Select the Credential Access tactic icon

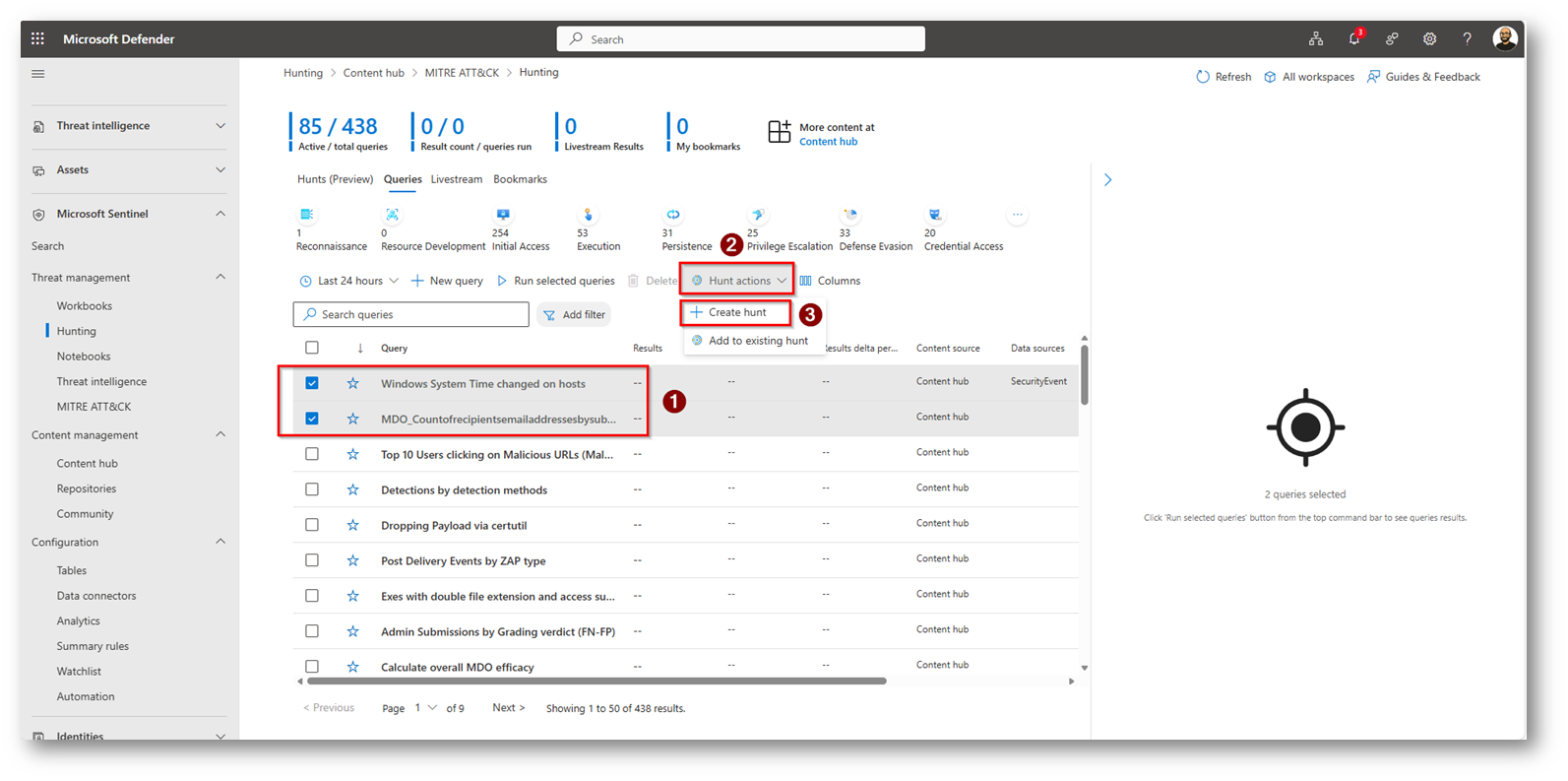[934, 215]
